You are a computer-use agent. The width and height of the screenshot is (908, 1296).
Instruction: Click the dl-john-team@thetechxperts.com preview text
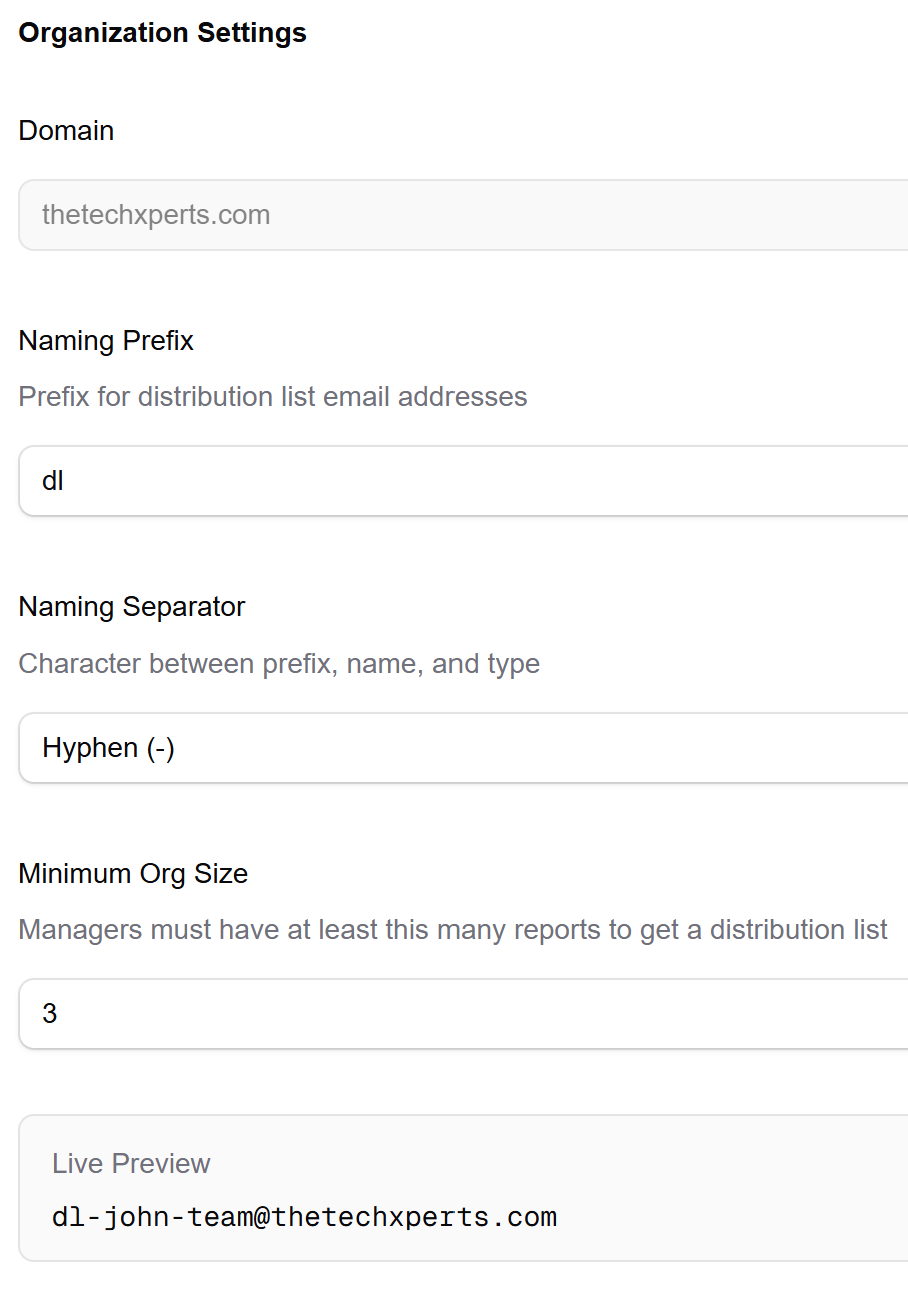305,1216
